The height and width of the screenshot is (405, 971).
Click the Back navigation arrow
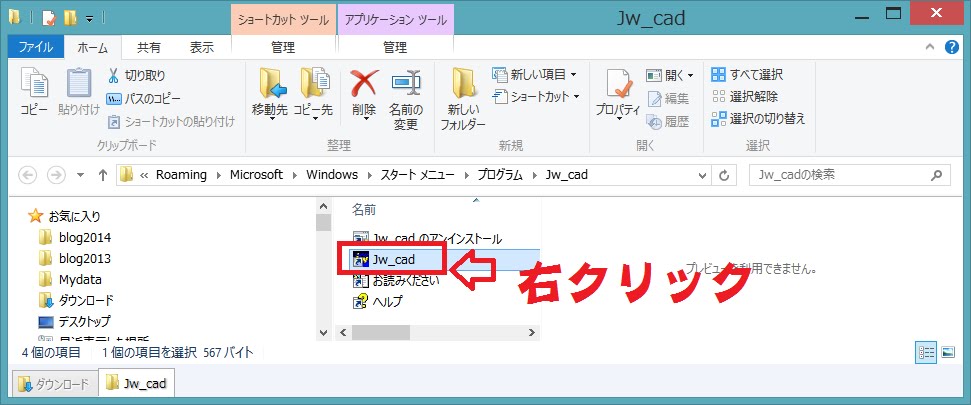point(28,175)
